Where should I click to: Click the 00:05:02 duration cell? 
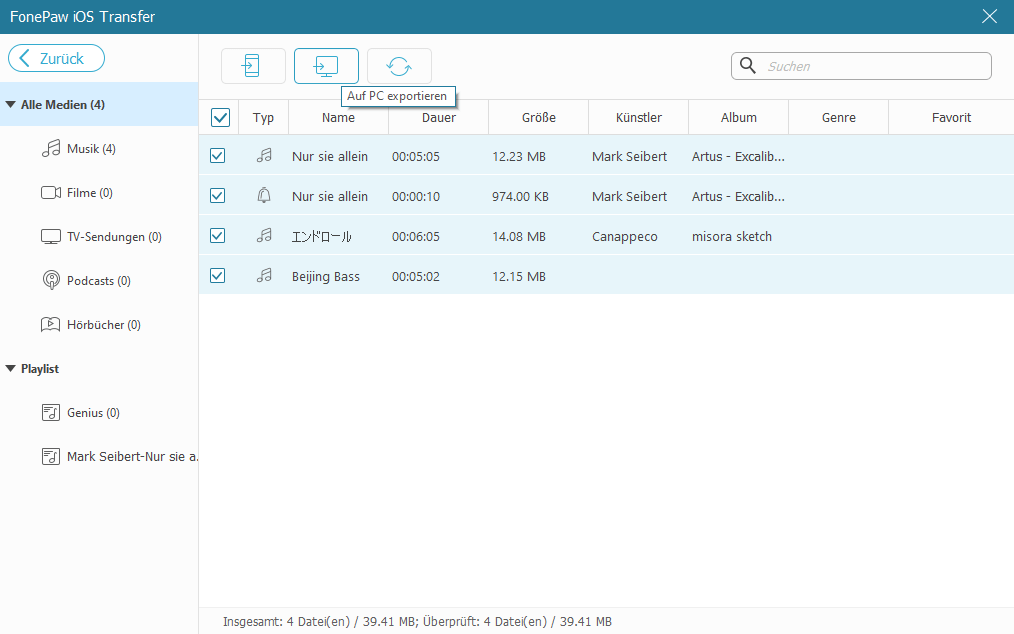[x=416, y=277]
